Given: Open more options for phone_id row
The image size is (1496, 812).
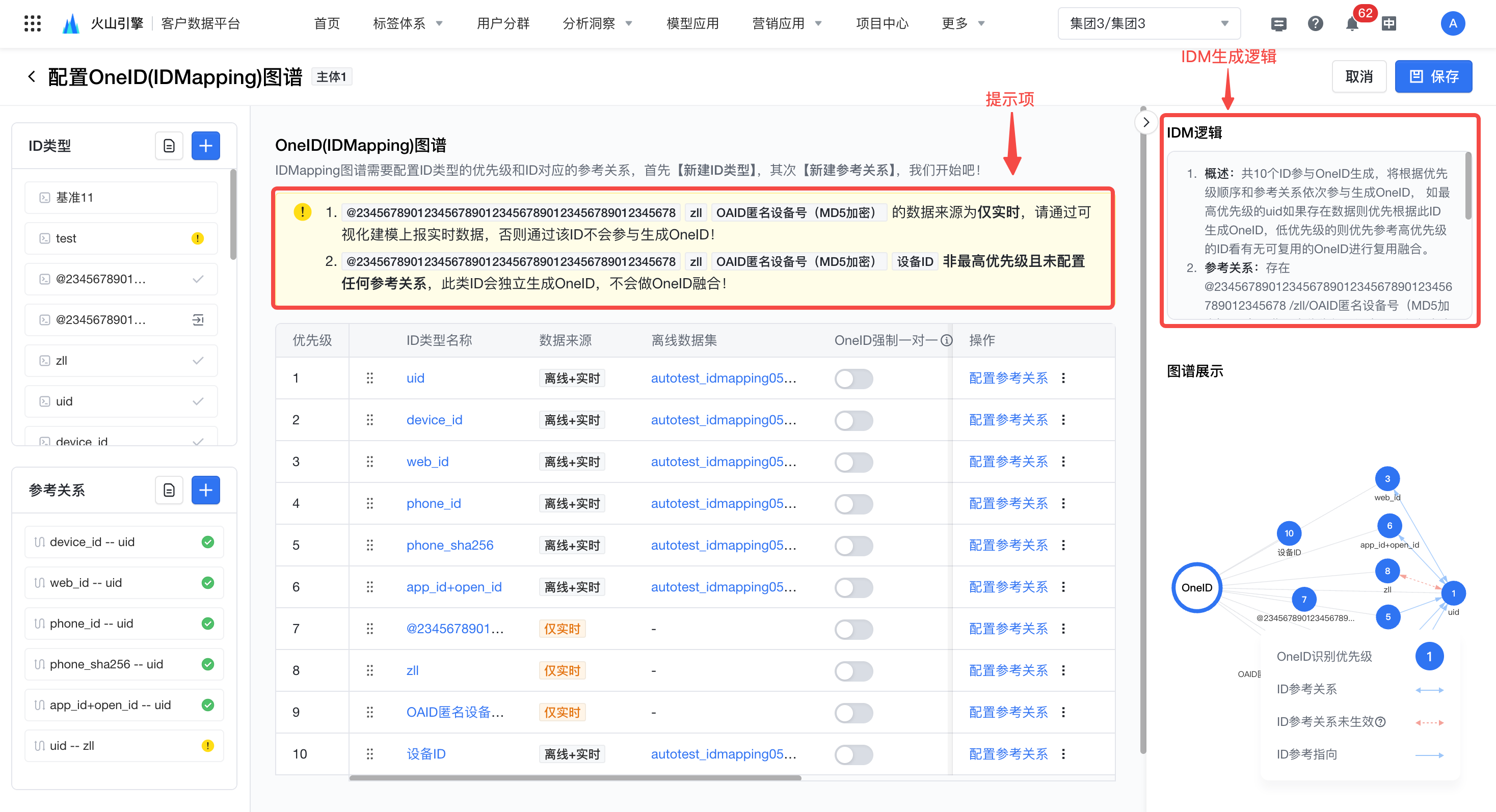Looking at the screenshot, I should (1063, 503).
